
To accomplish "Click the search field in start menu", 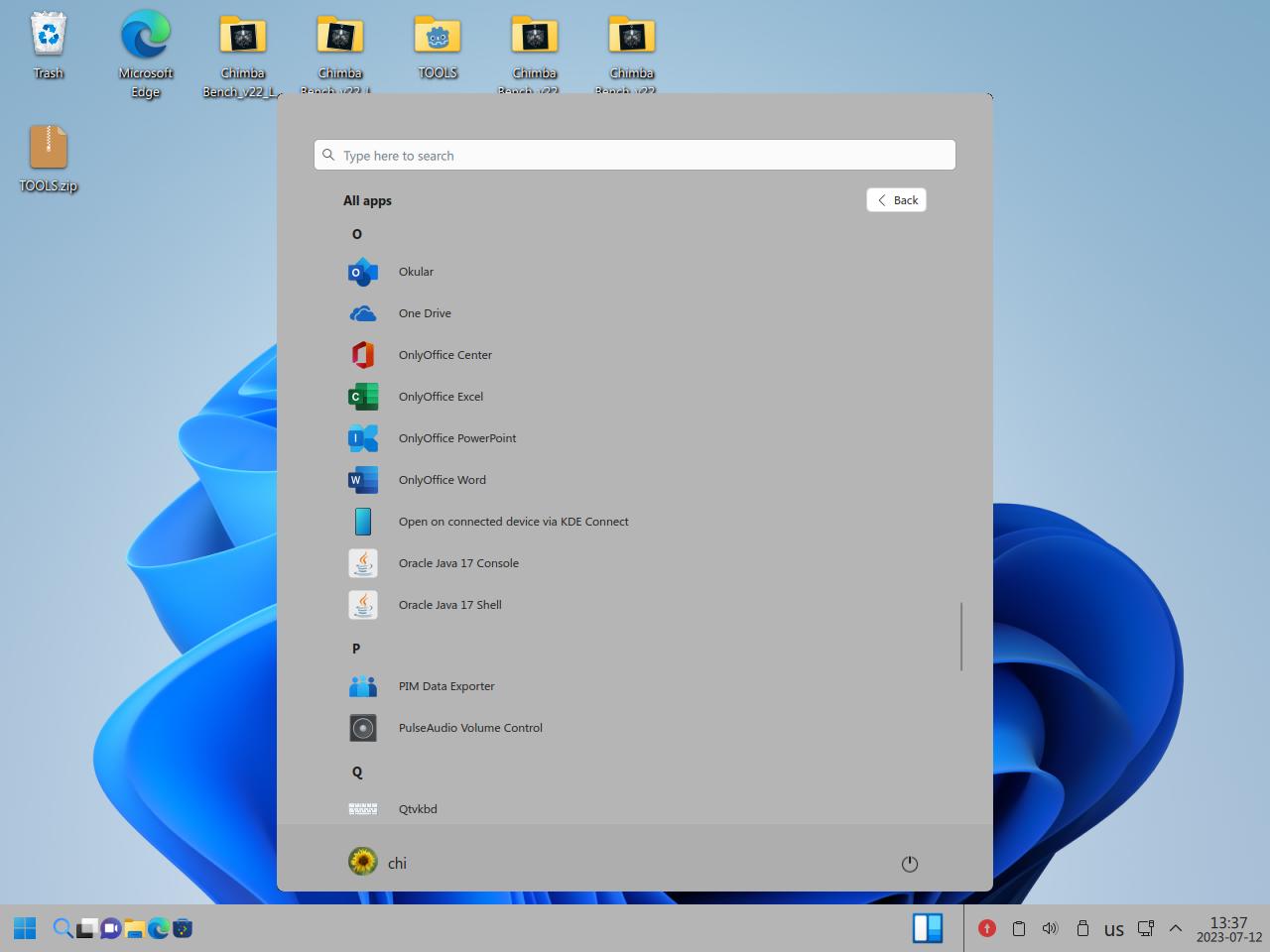I will click(635, 156).
